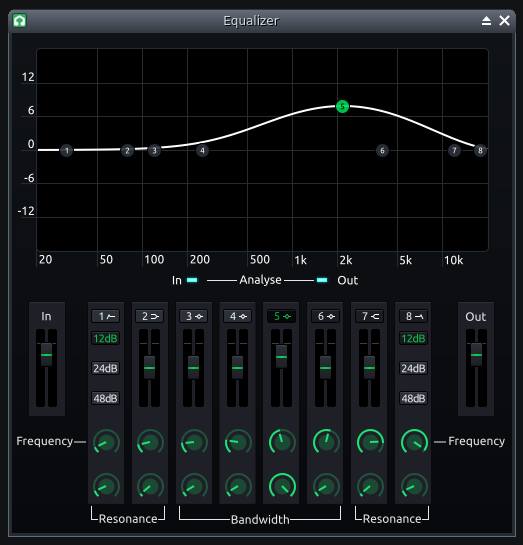Click band 5 bandwidth knob

pyautogui.click(x=282, y=486)
